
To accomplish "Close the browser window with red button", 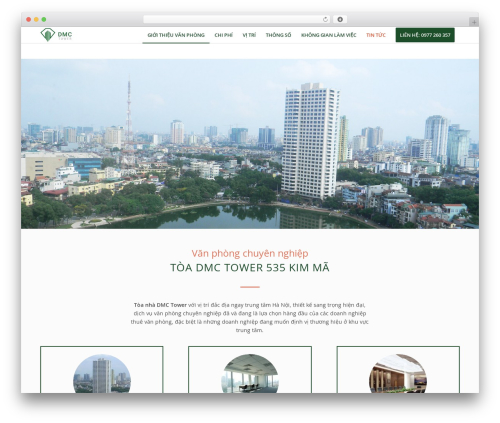I will 29,20.
